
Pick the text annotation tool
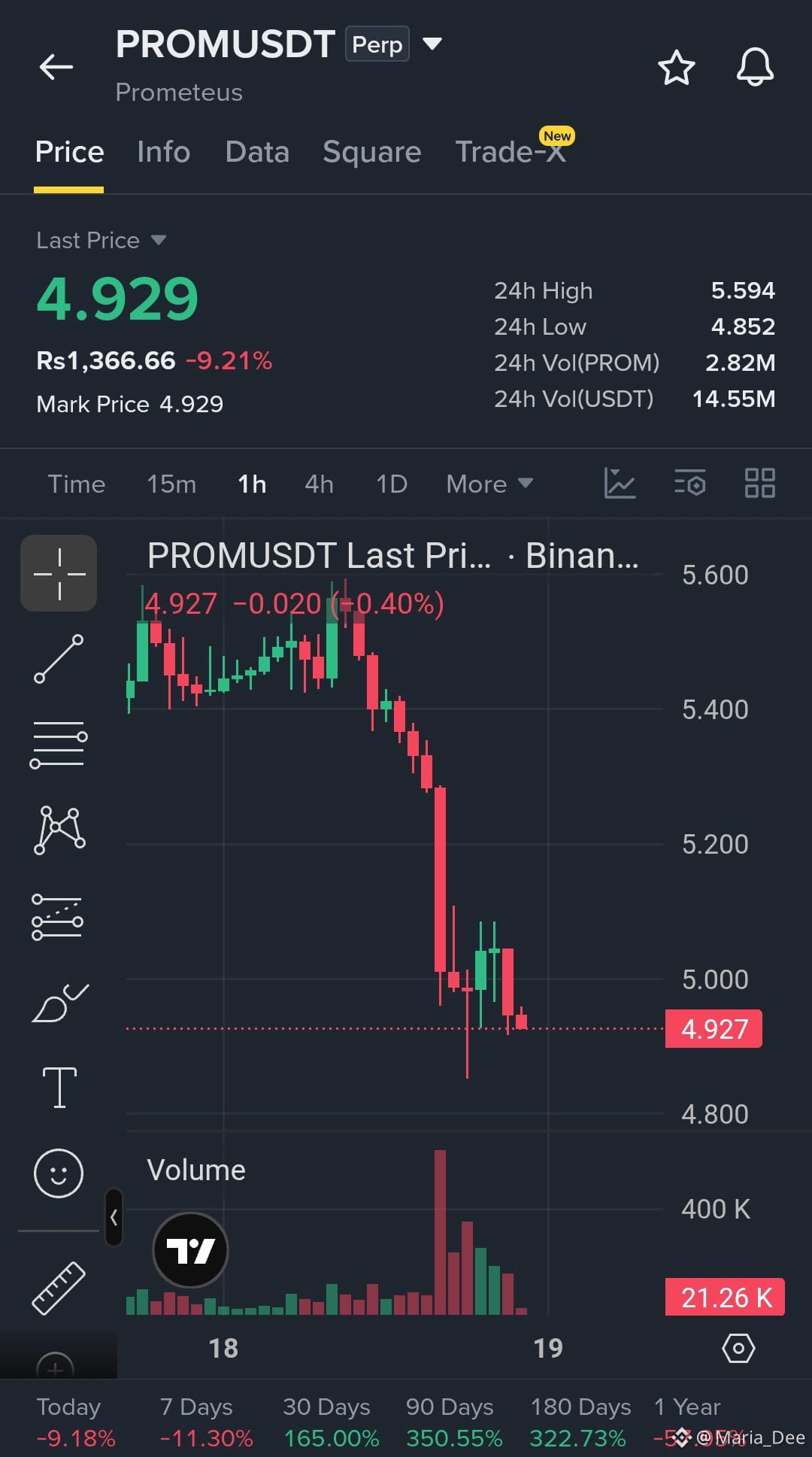click(x=59, y=1088)
